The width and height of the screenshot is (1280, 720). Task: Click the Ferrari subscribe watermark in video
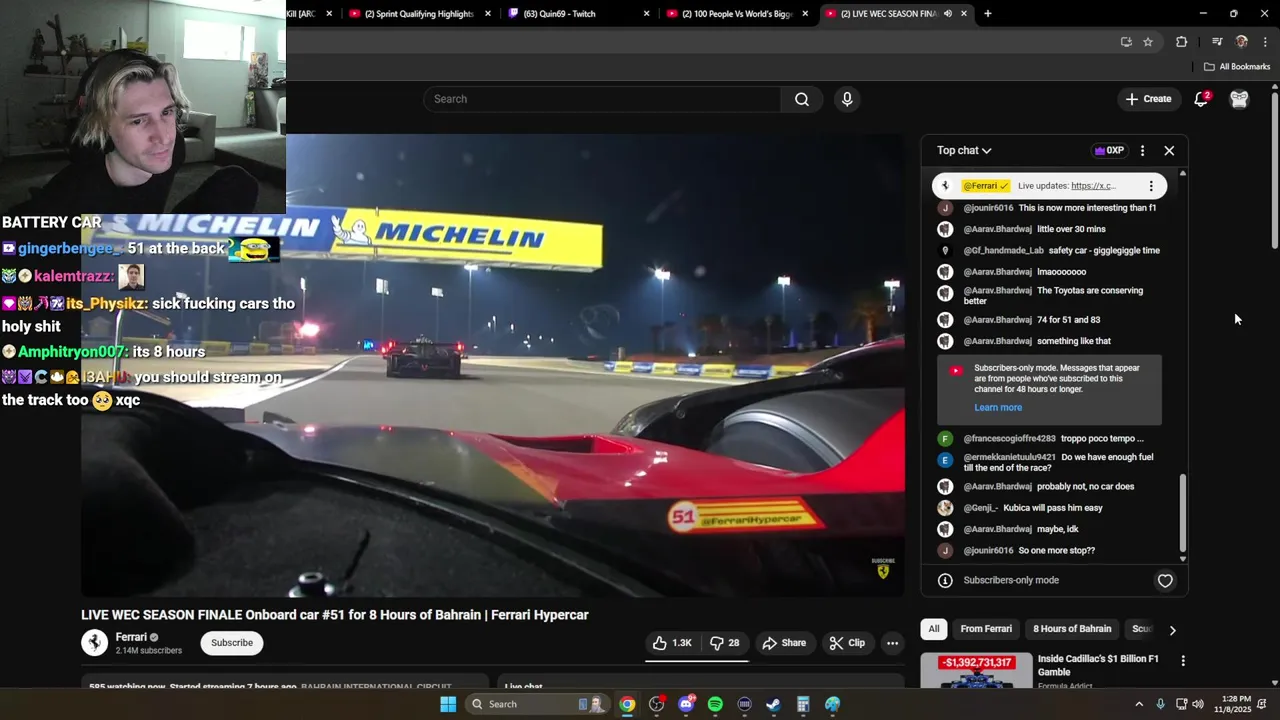(883, 568)
